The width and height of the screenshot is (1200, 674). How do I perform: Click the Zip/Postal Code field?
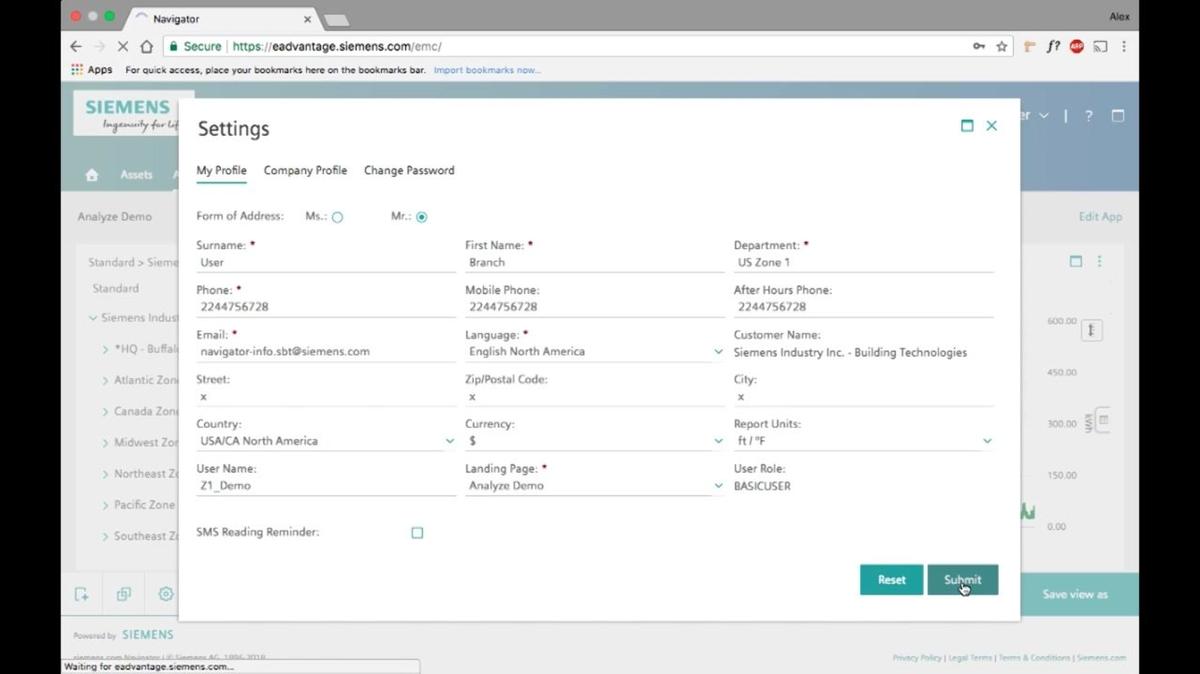click(x=594, y=397)
